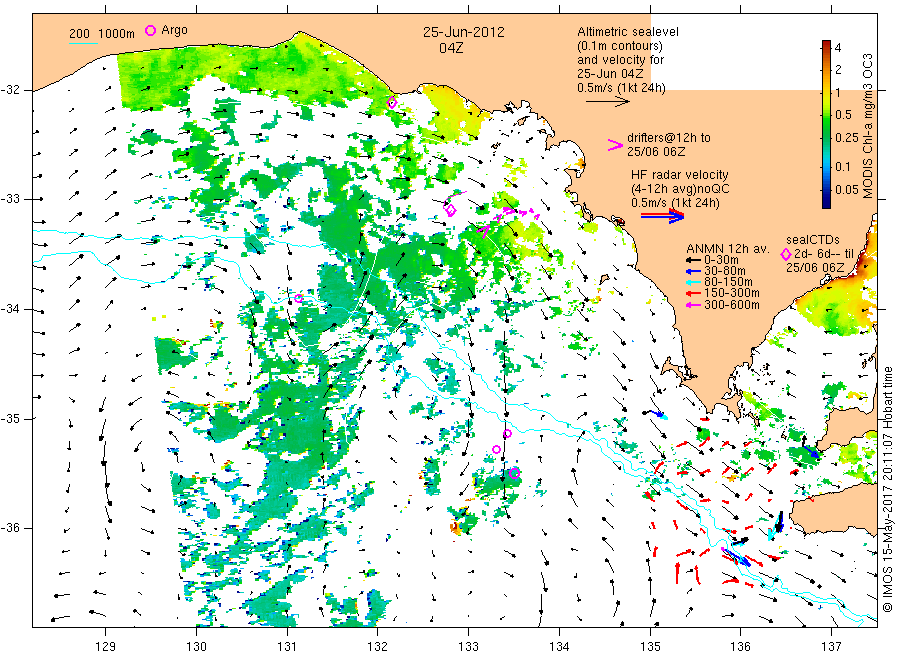Click the colorbar tick label 0.5
This screenshot has height=660, width=900.
(x=844, y=115)
